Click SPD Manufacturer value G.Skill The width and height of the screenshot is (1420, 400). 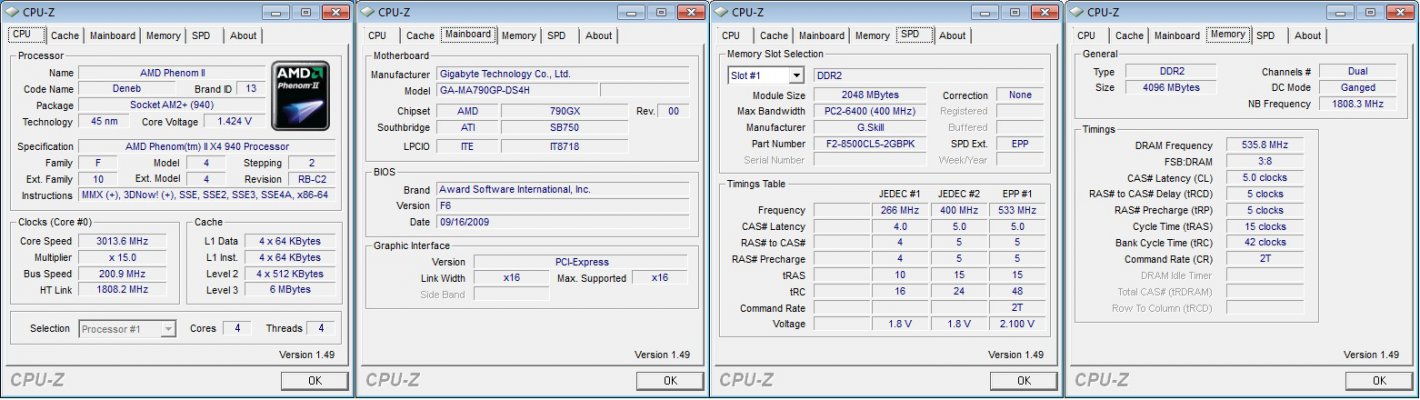[x=870, y=127]
